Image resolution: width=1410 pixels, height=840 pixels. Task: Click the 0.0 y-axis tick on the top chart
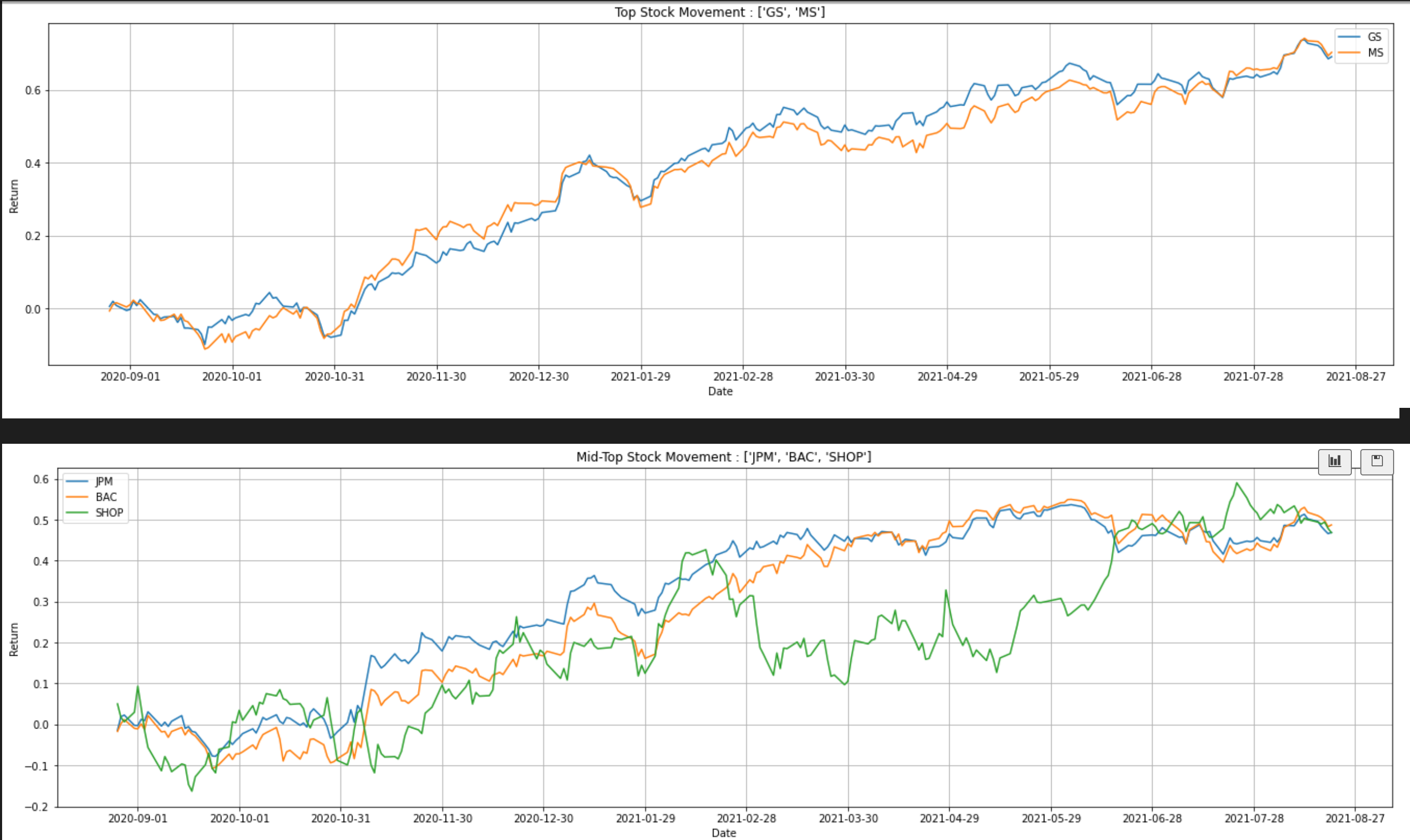pos(33,309)
